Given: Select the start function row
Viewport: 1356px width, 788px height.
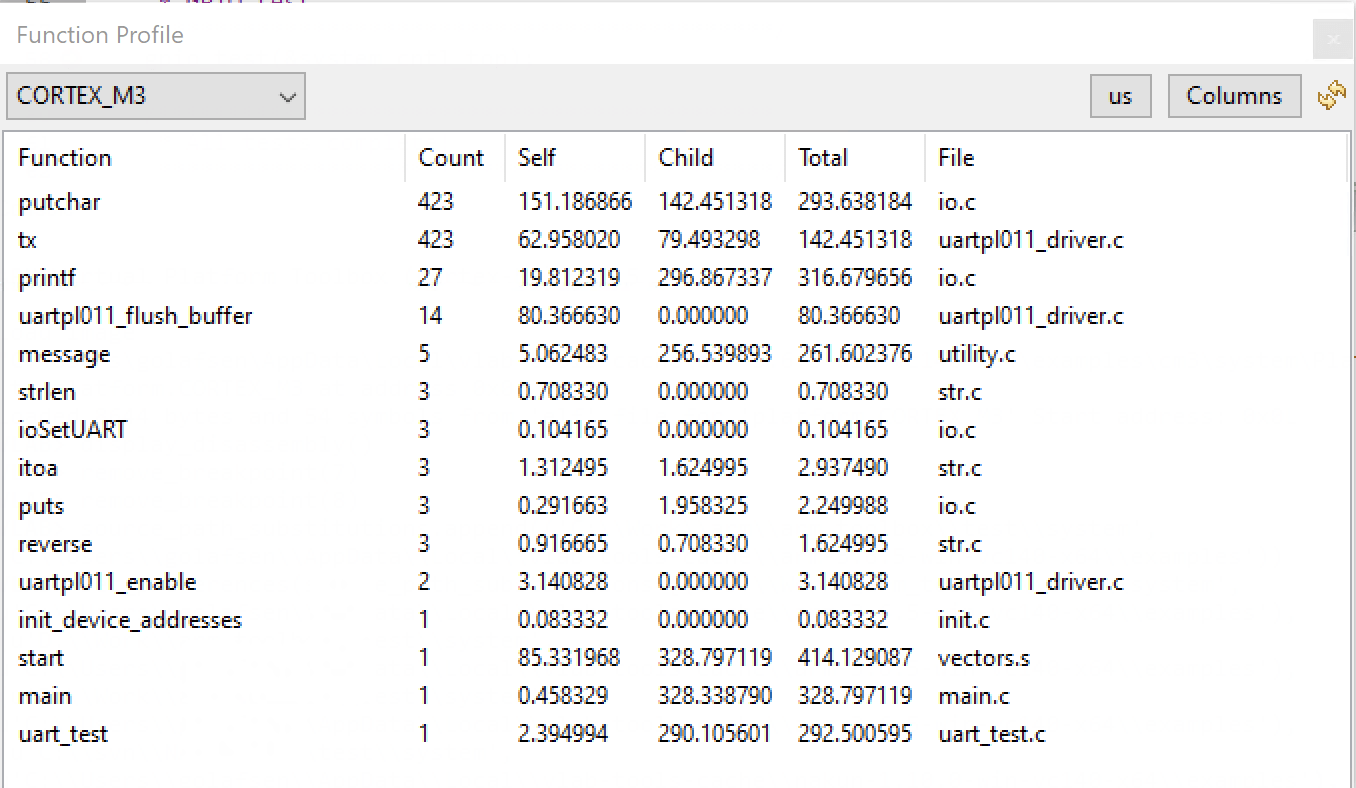Looking at the screenshot, I should (676, 658).
